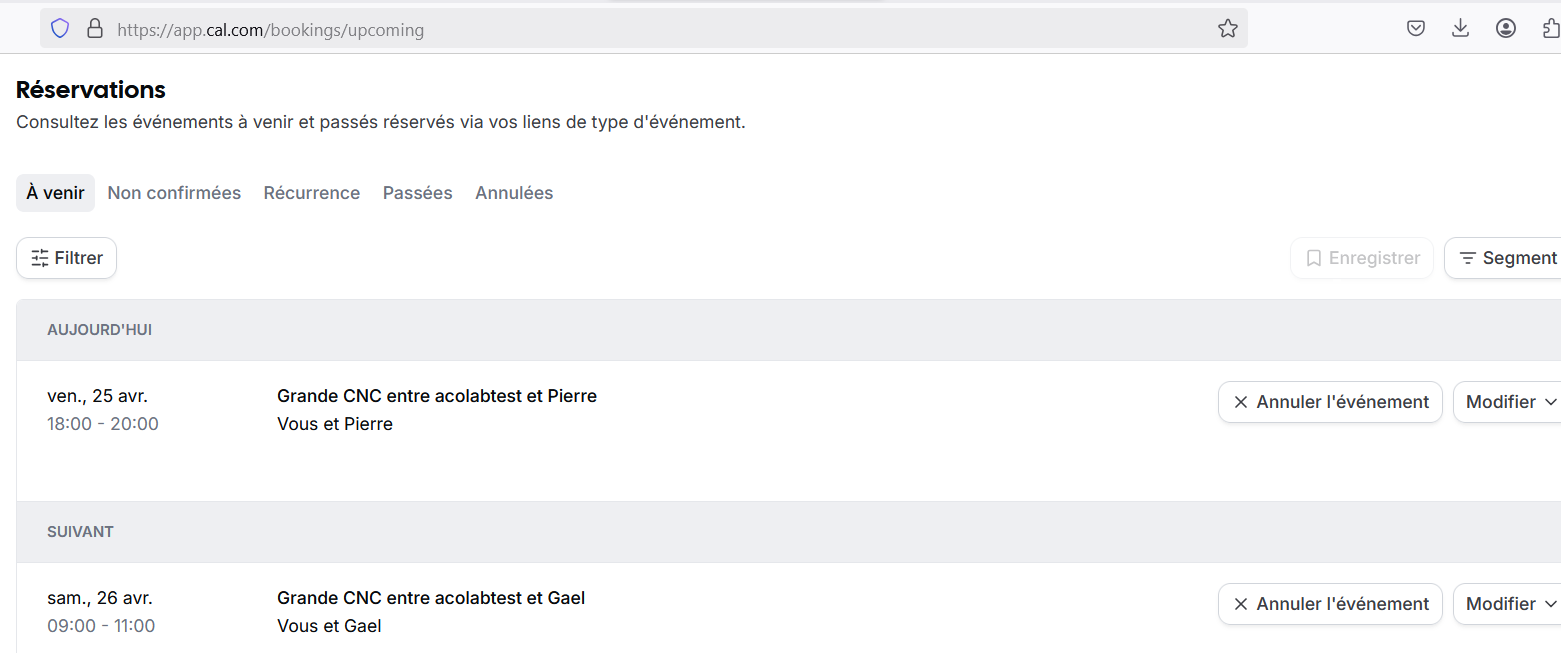1561x653 pixels.
Task: Open the Firefox account profile icon
Action: (x=1506, y=28)
